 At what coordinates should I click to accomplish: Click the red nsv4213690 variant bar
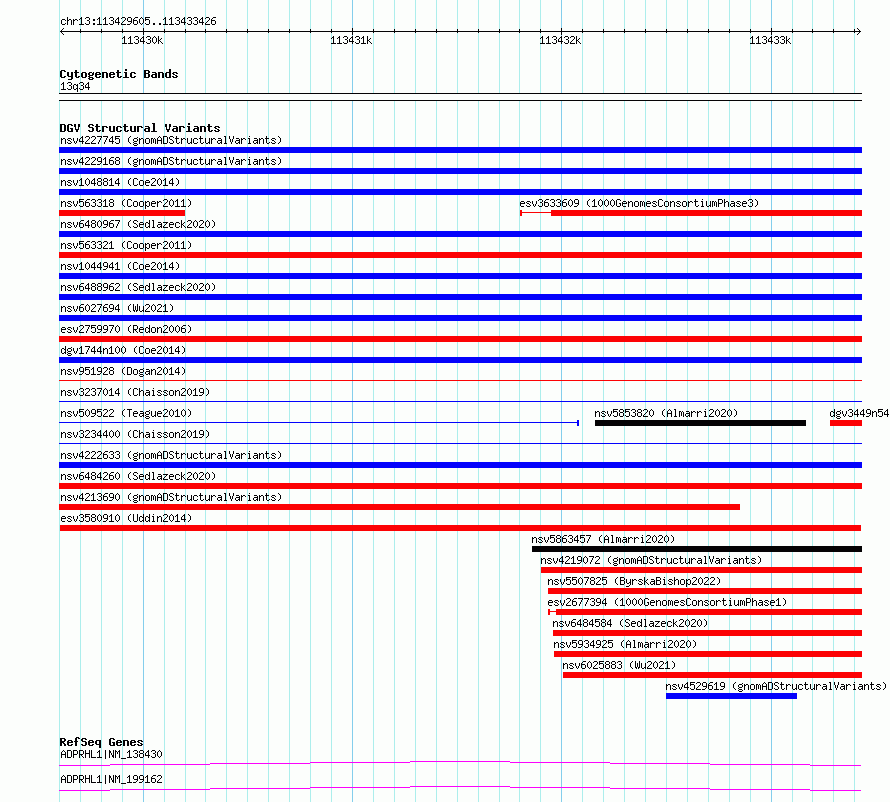tap(400, 507)
